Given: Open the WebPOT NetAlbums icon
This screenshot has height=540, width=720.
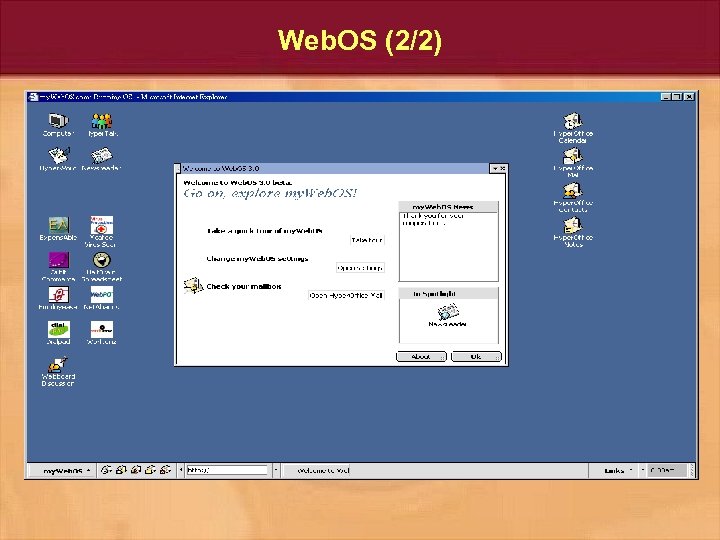Looking at the screenshot, I should 101,298.
